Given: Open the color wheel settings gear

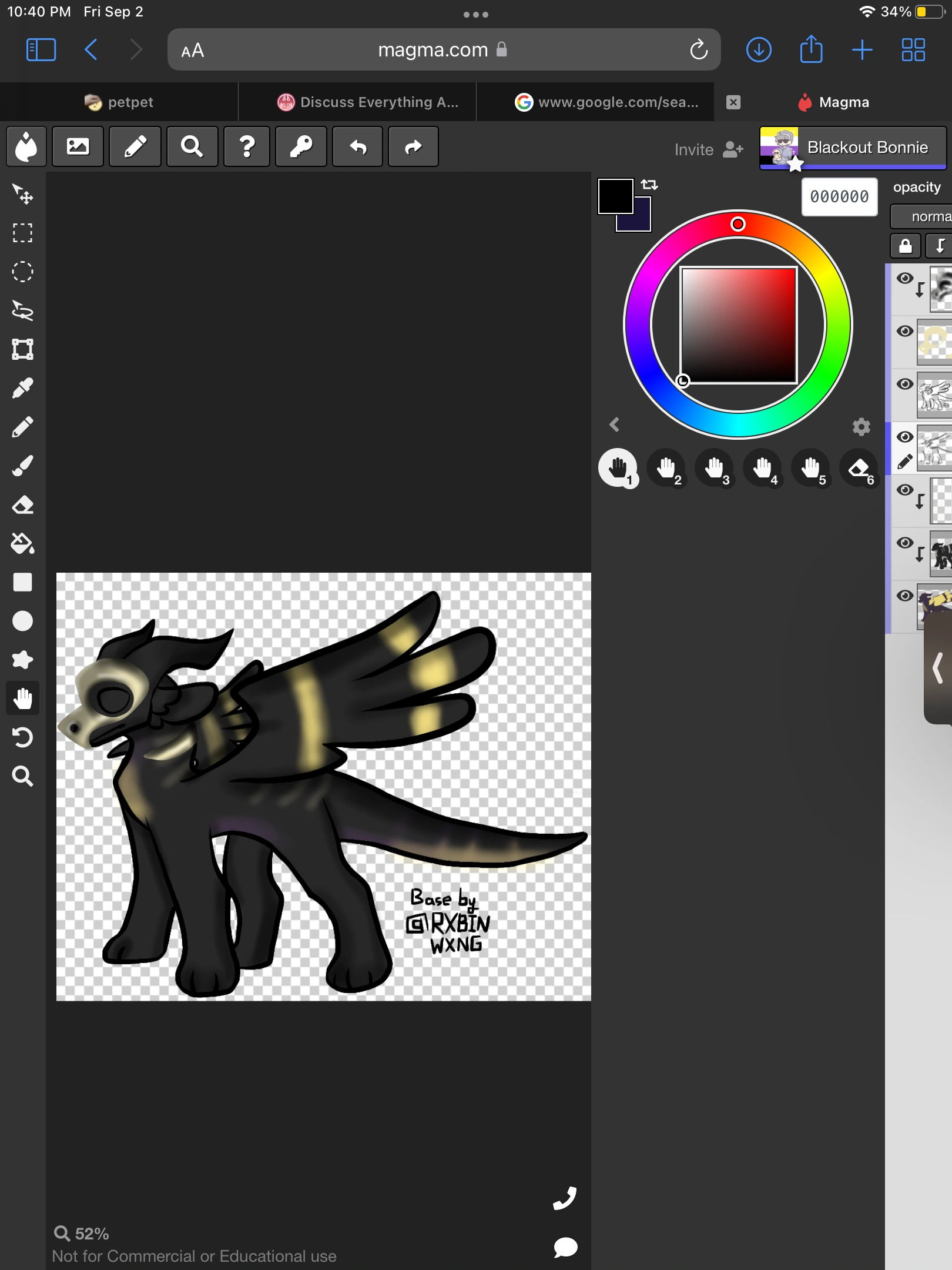Looking at the screenshot, I should pyautogui.click(x=862, y=427).
